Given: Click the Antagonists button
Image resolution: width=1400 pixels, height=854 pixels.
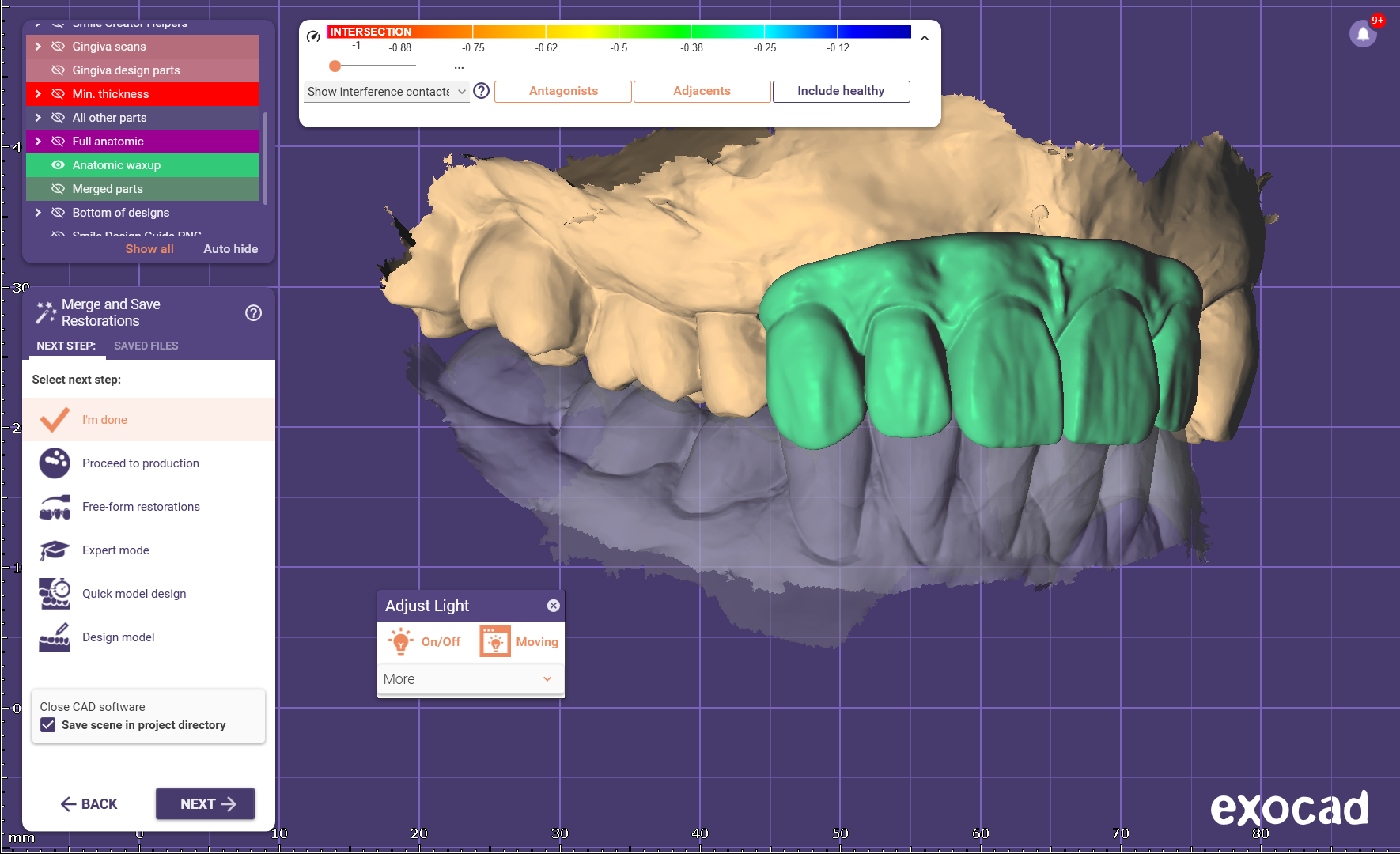Looking at the screenshot, I should (562, 91).
